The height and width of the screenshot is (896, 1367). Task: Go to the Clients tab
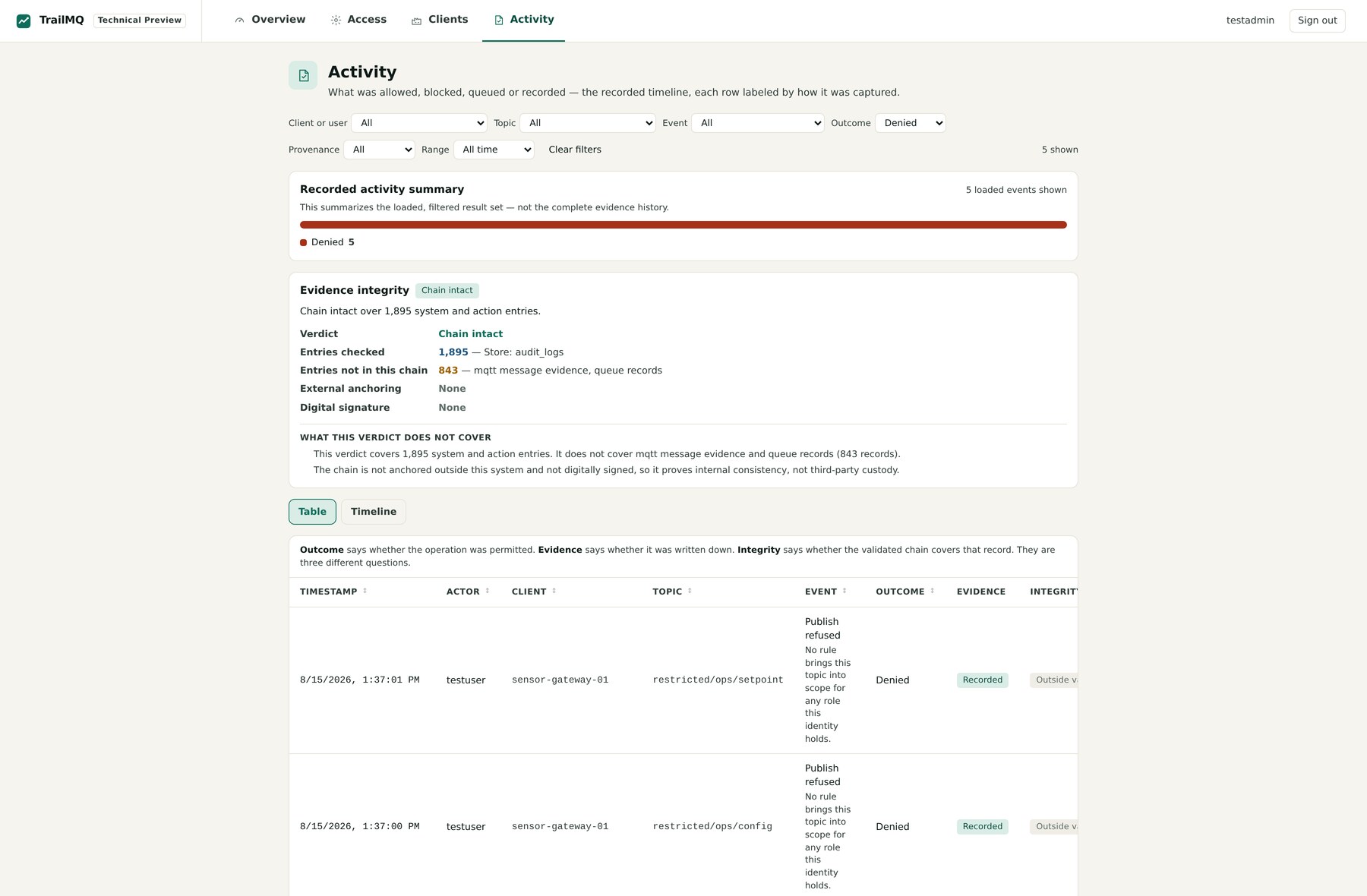[440, 20]
